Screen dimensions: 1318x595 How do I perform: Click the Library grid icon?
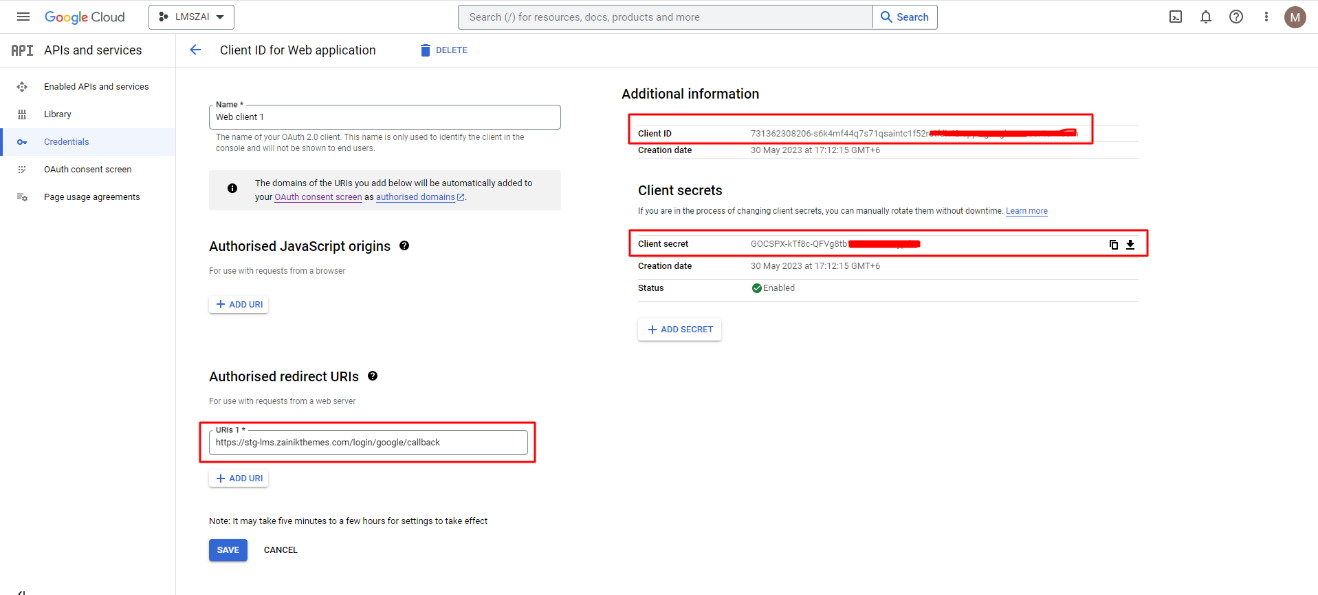[x=22, y=114]
